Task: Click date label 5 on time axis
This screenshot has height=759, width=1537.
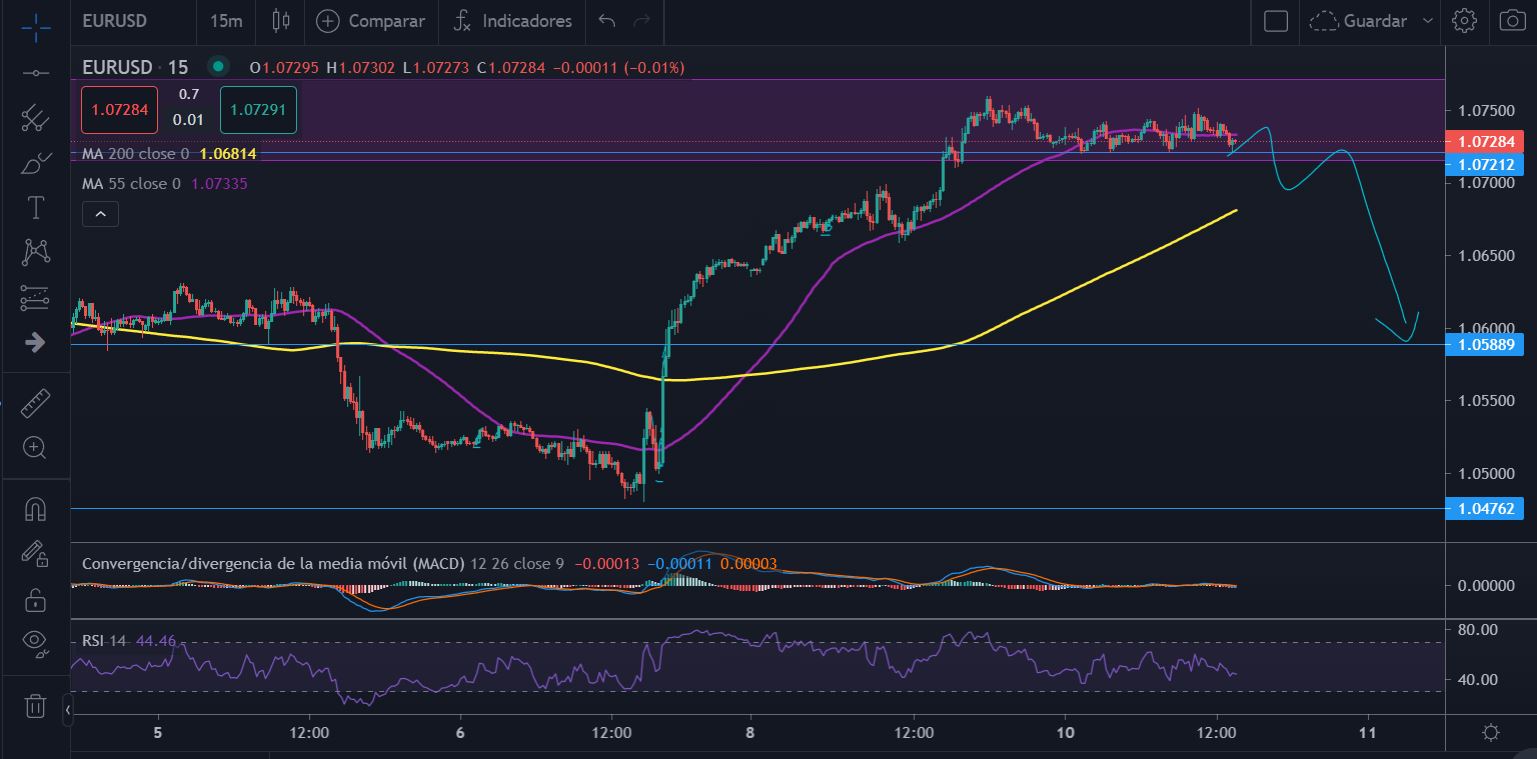Action: pos(158,733)
